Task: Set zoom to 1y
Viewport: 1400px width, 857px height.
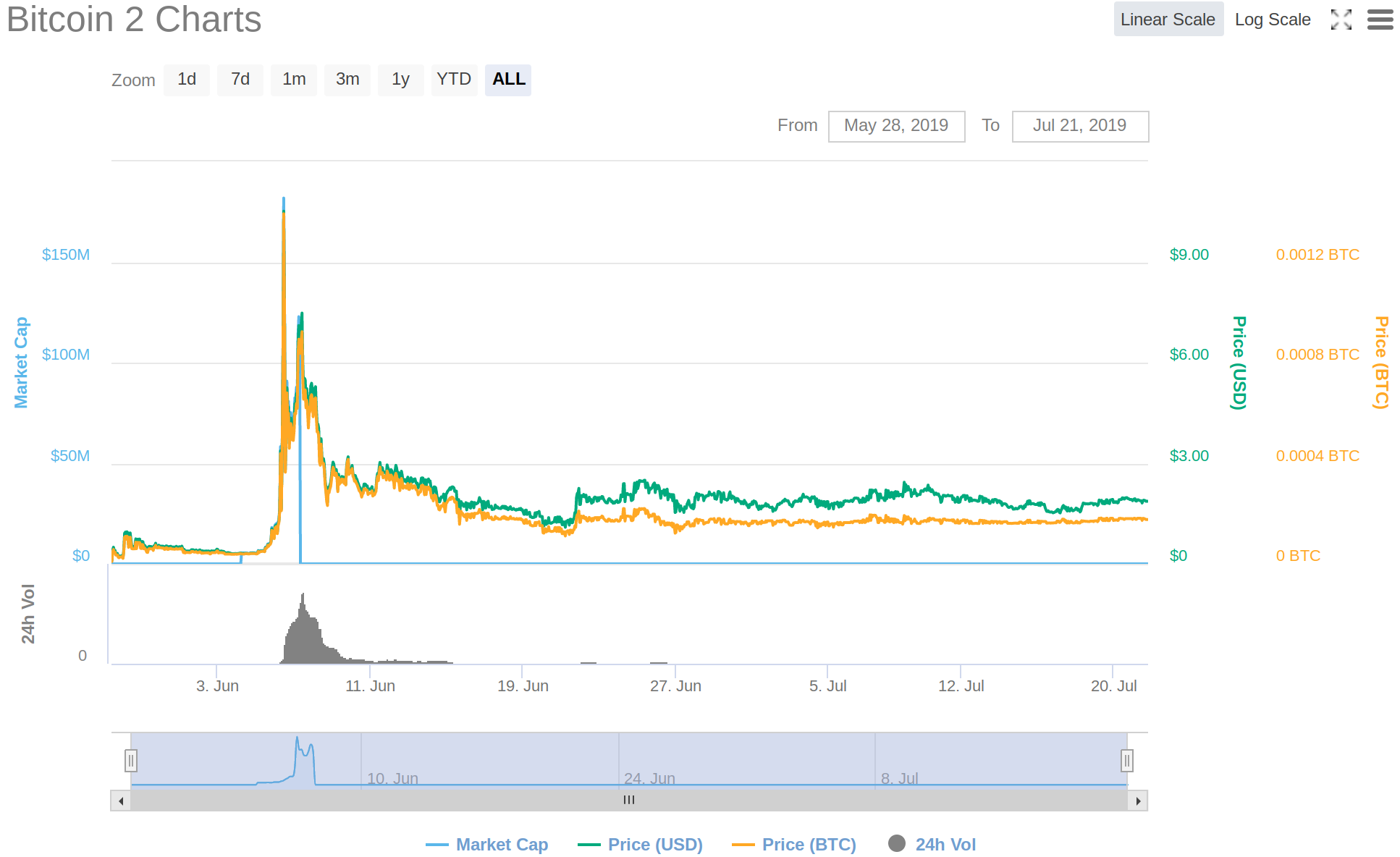Action: (x=401, y=80)
